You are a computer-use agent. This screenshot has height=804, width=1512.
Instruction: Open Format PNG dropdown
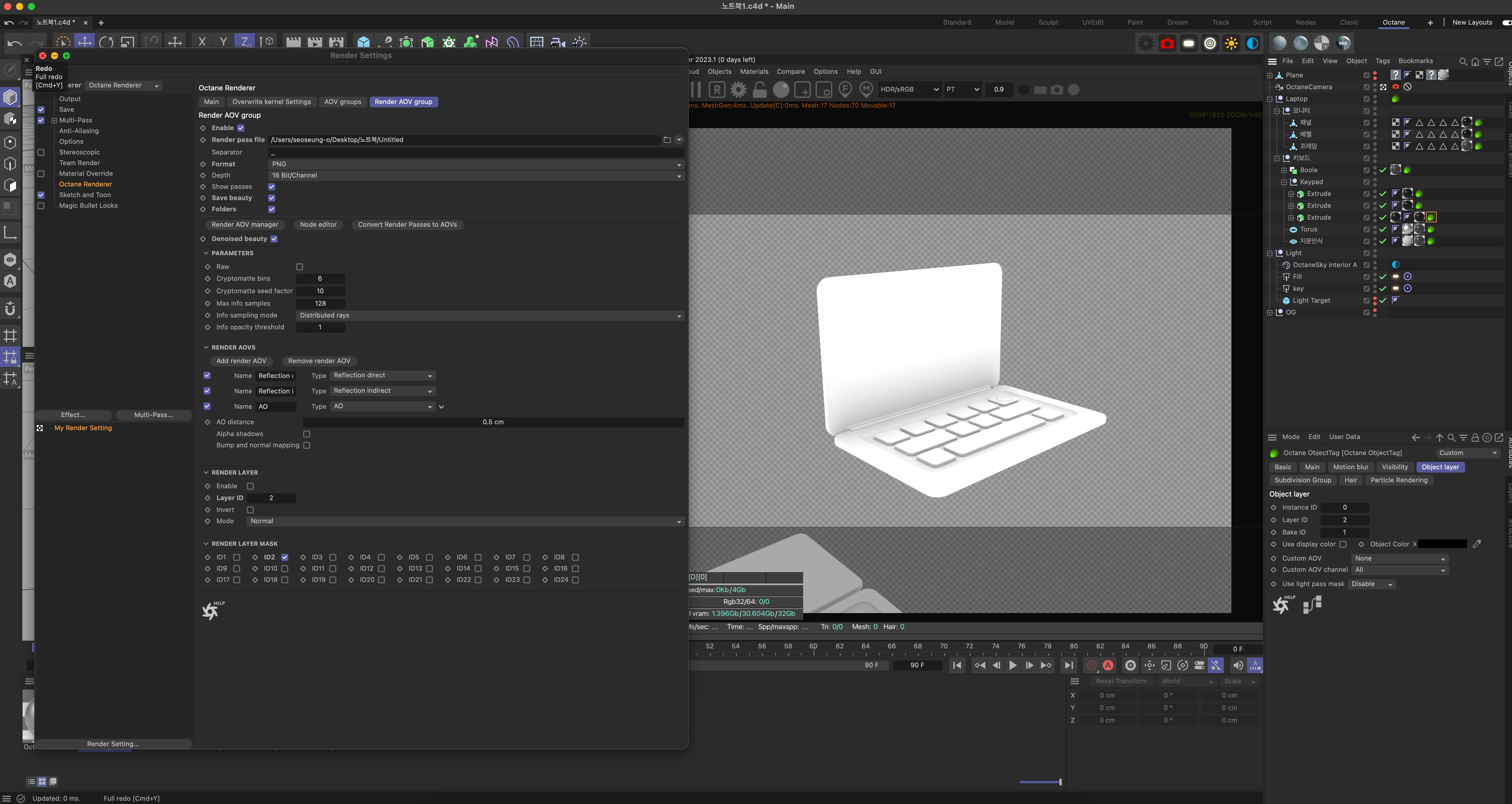tap(476, 164)
